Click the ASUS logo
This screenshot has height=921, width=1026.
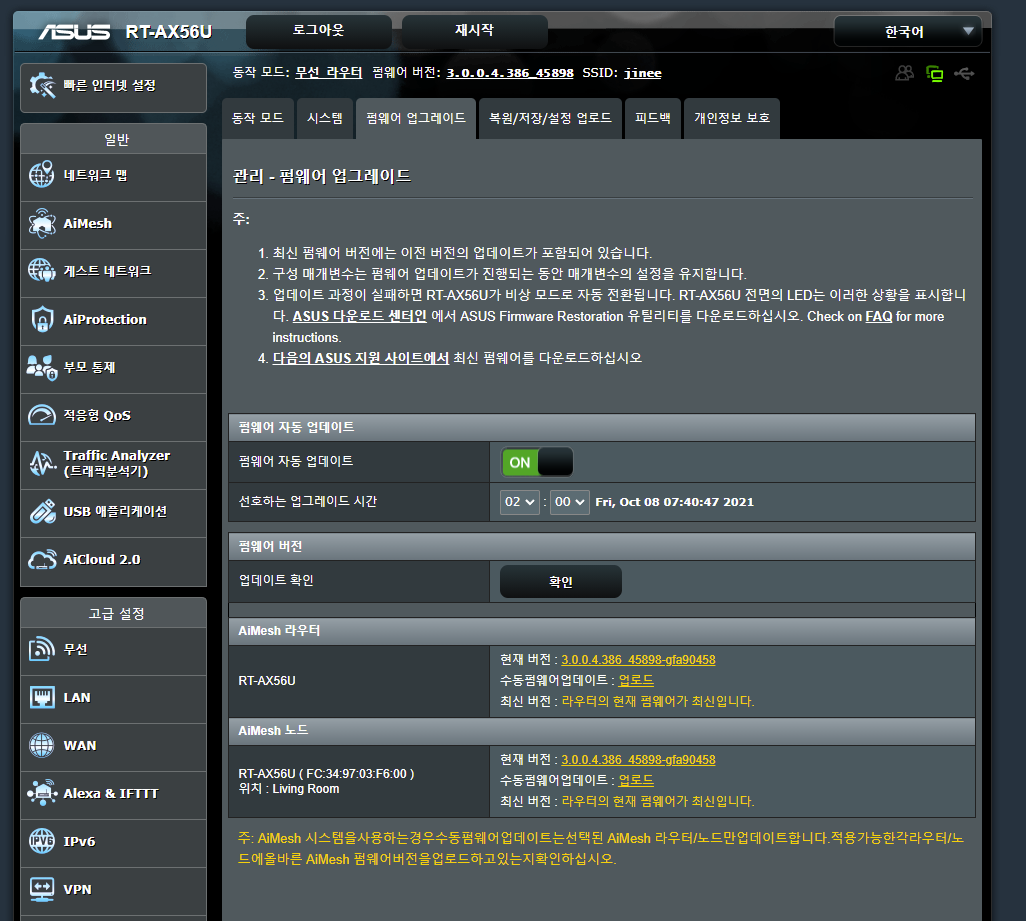[x=74, y=32]
